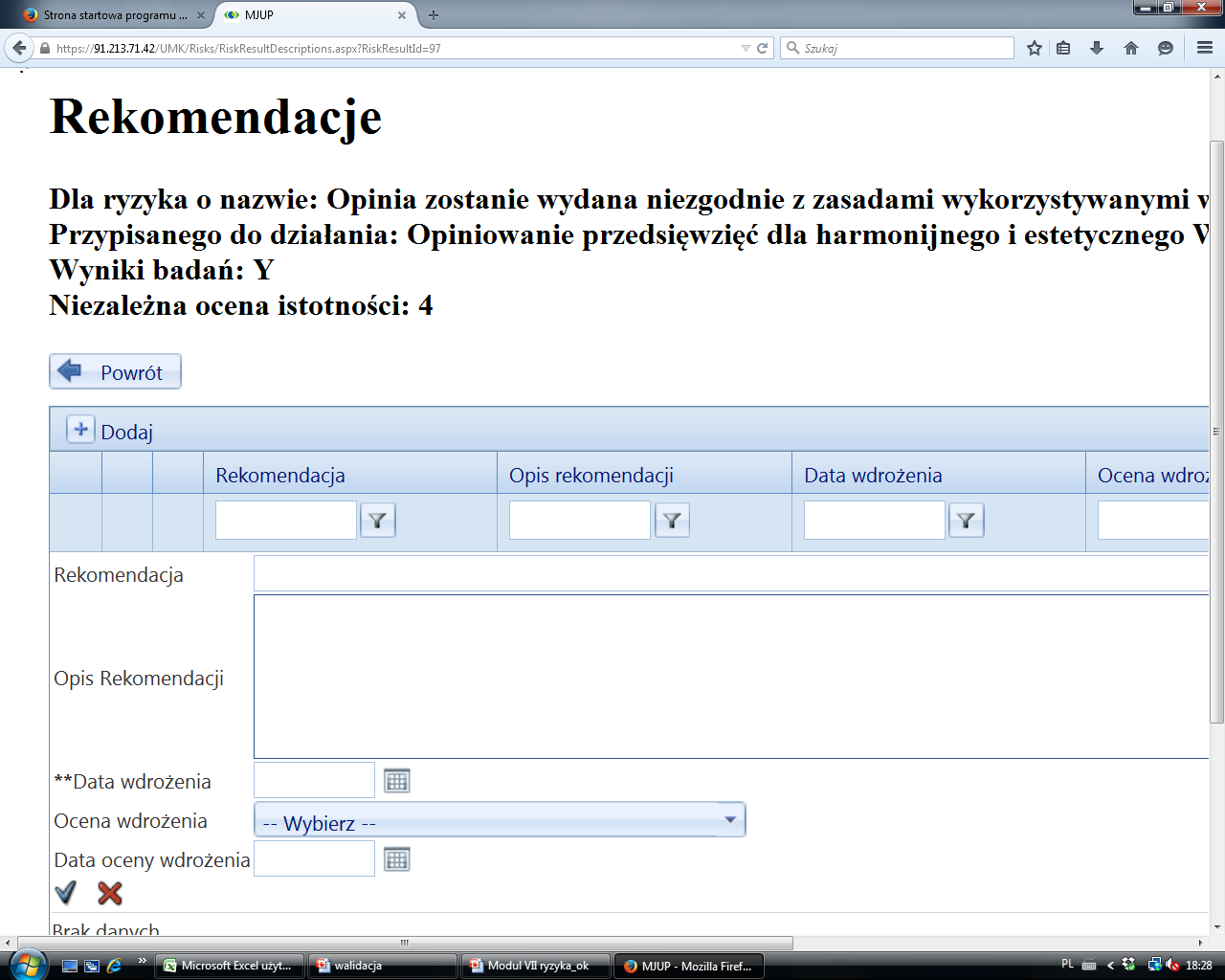Click the Ocena wdrożenia column filter input
This screenshot has height=980, width=1225.
(x=1154, y=521)
